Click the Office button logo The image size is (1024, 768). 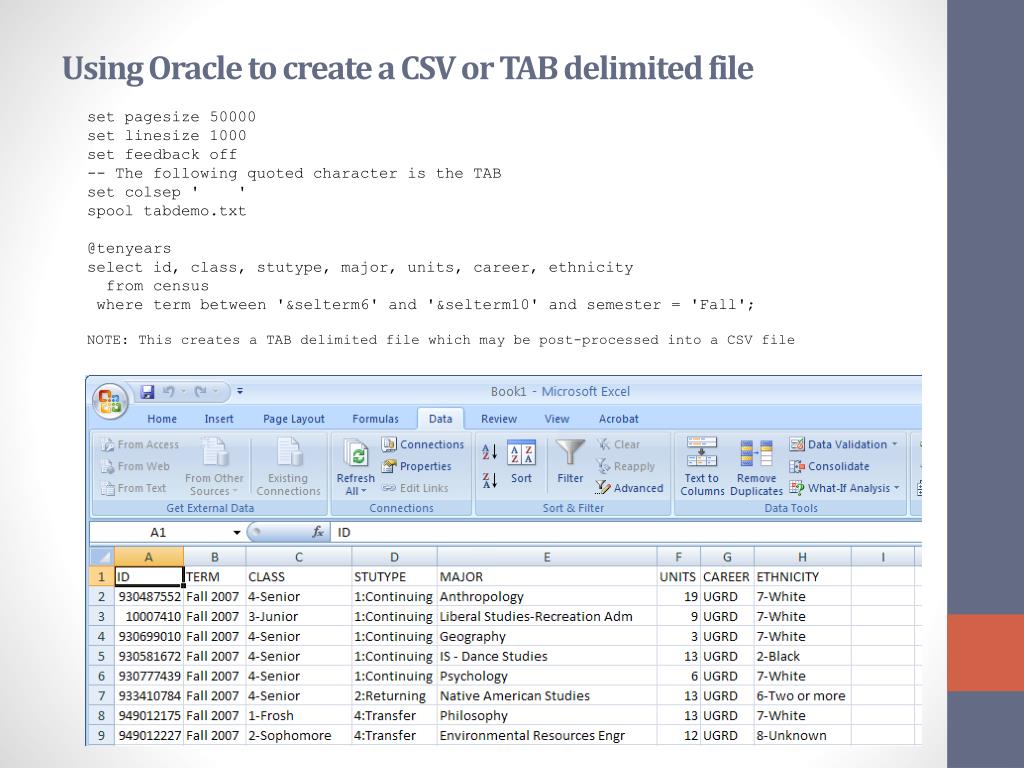tap(109, 399)
